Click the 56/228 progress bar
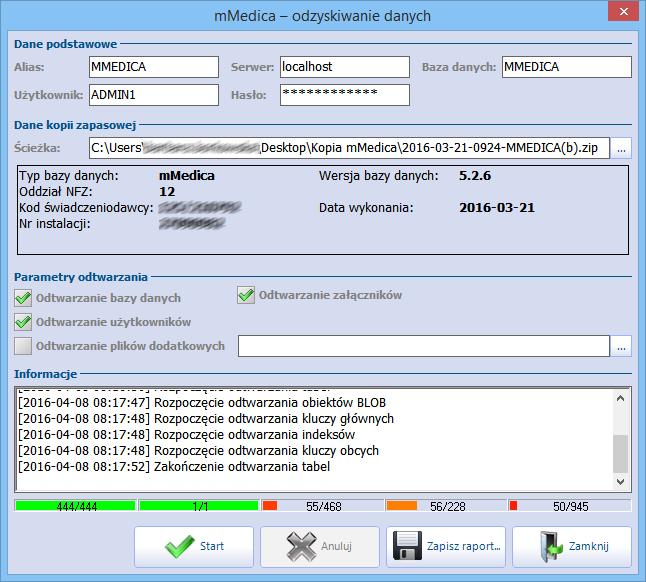This screenshot has height=582, width=646. [x=446, y=506]
